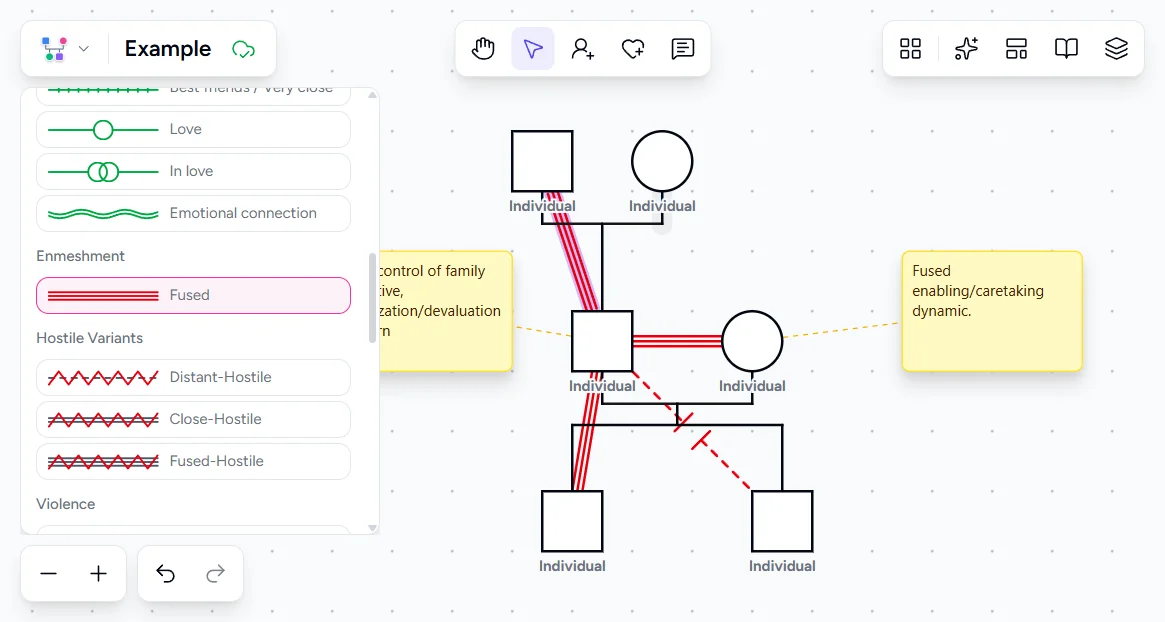
Task: Select the Fused-Hostile line type
Action: point(193,461)
